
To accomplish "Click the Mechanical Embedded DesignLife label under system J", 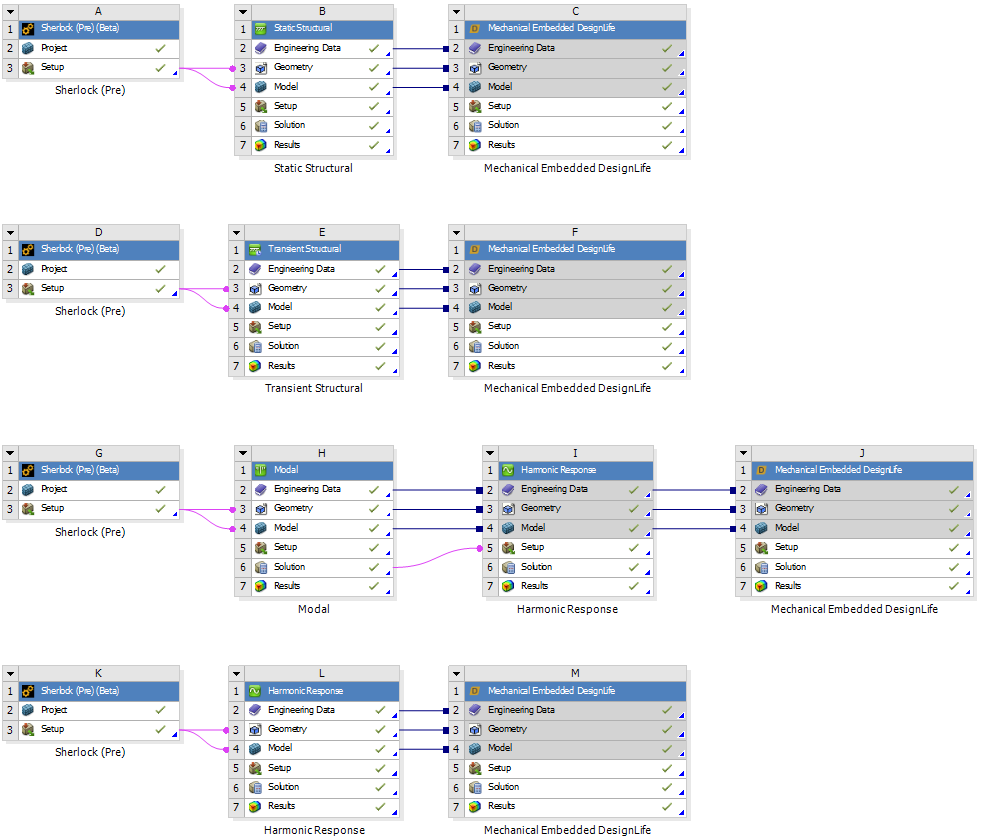I will point(854,609).
